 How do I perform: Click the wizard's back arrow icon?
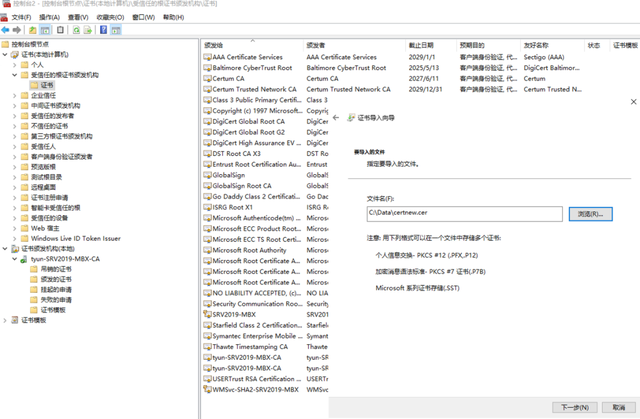[x=336, y=118]
